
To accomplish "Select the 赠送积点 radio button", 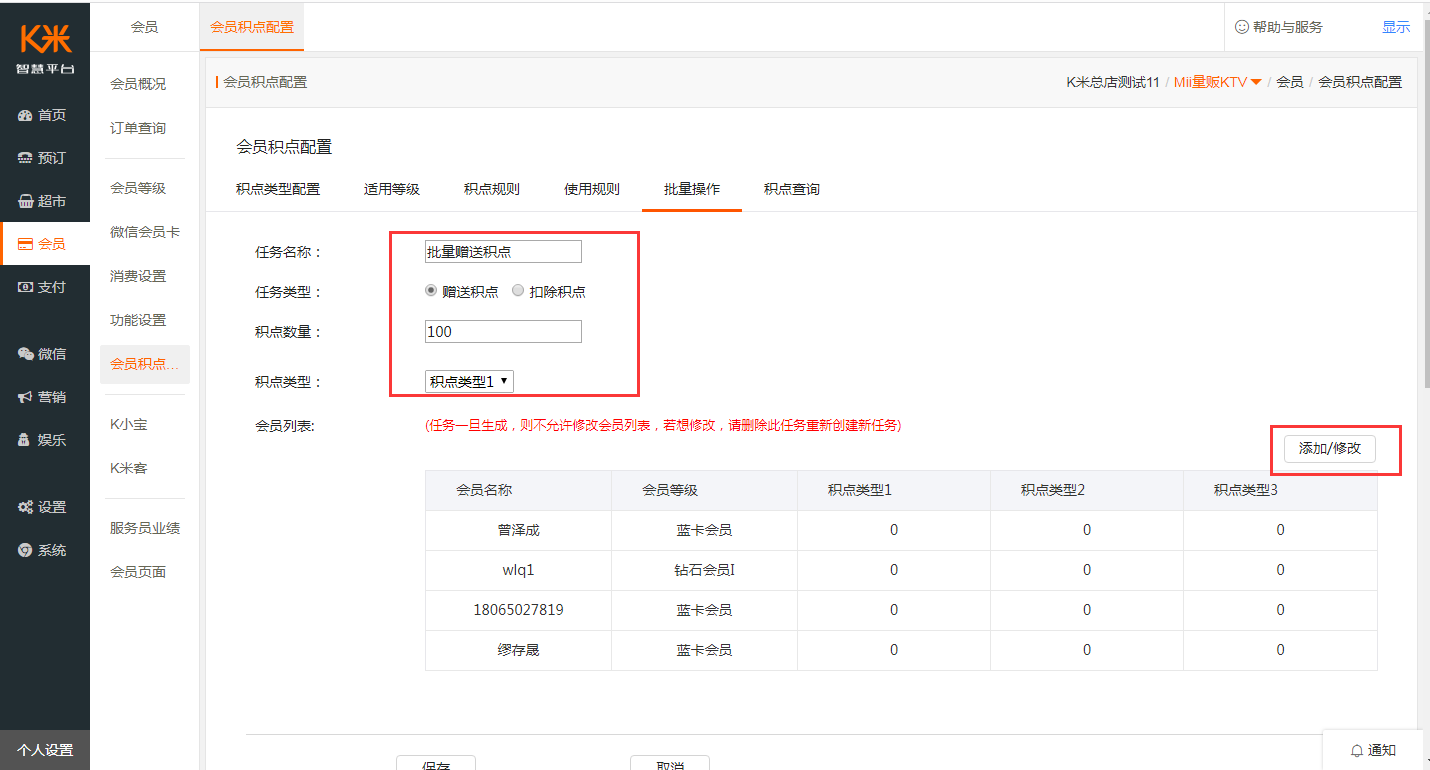I will [x=431, y=291].
